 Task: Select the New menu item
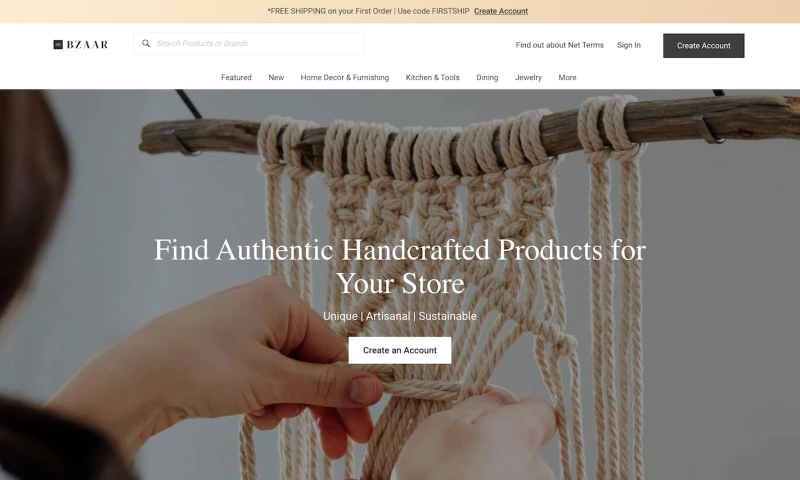click(x=276, y=78)
